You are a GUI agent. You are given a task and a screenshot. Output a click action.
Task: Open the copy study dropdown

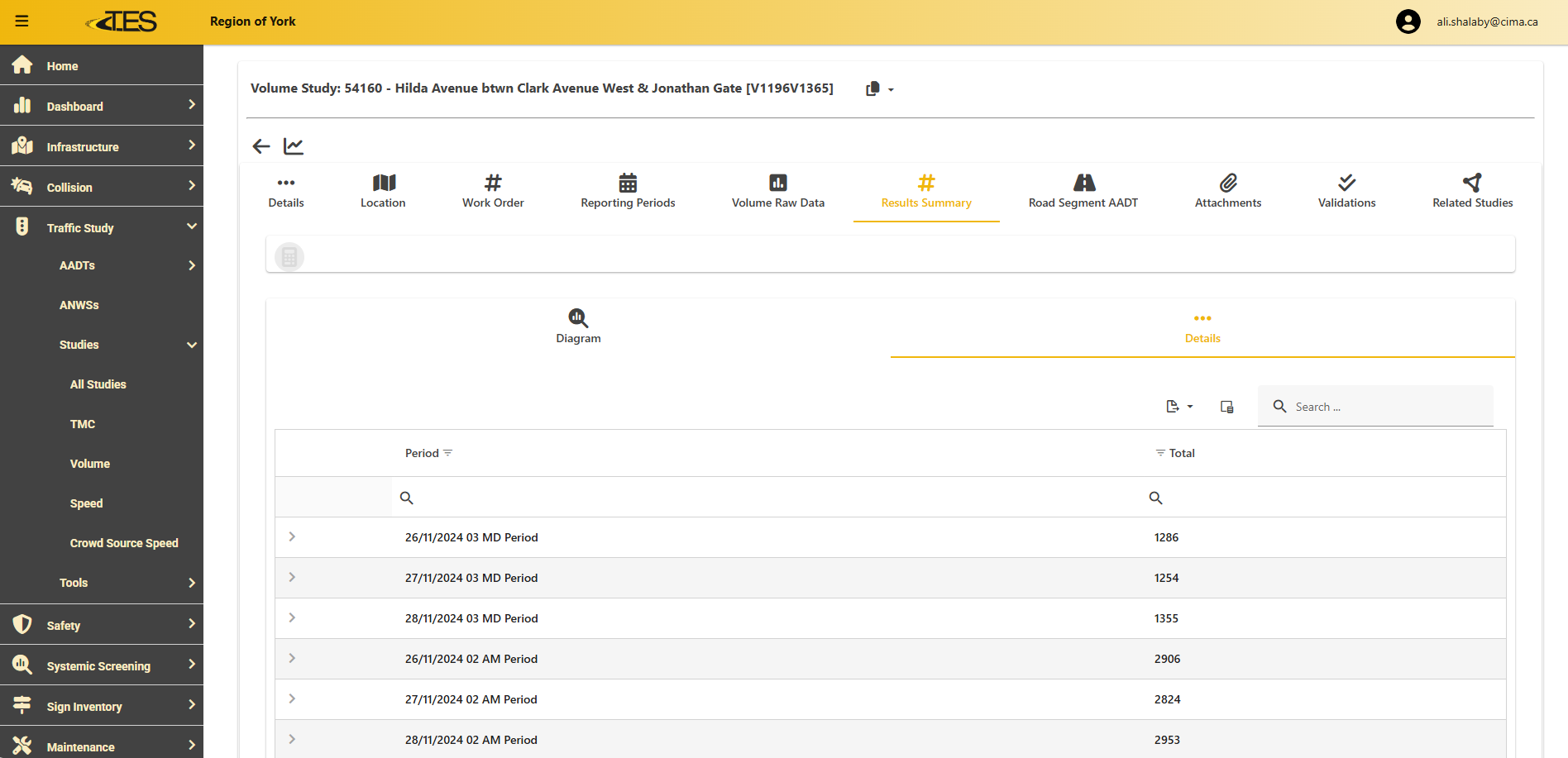(x=879, y=89)
